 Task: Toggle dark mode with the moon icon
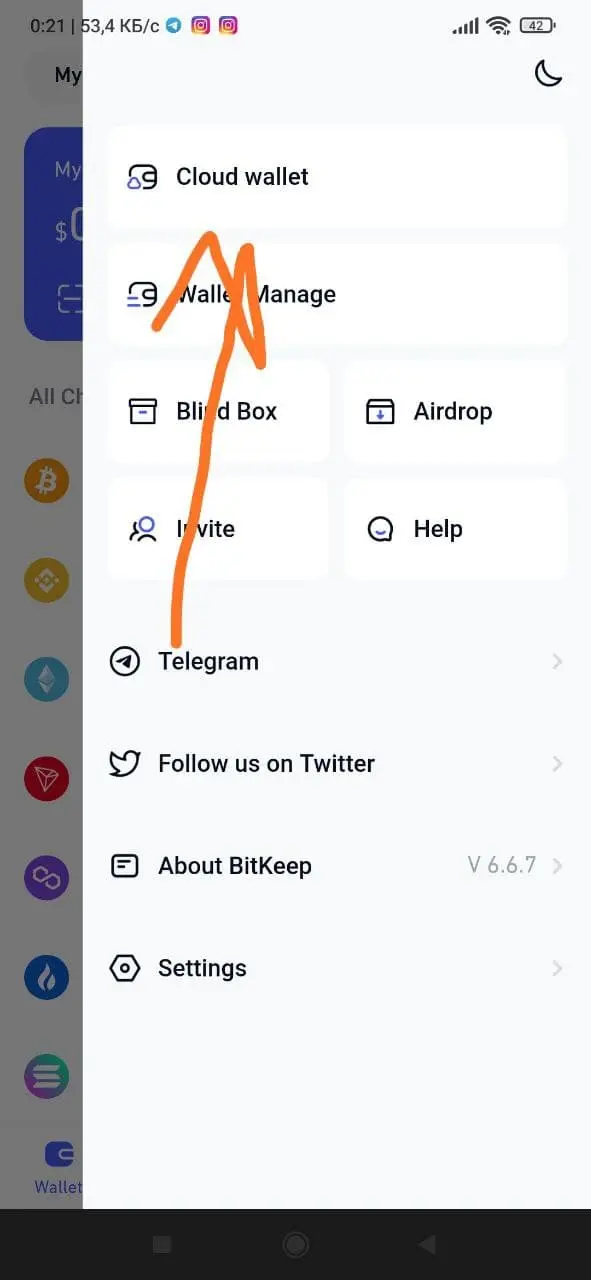[548, 73]
